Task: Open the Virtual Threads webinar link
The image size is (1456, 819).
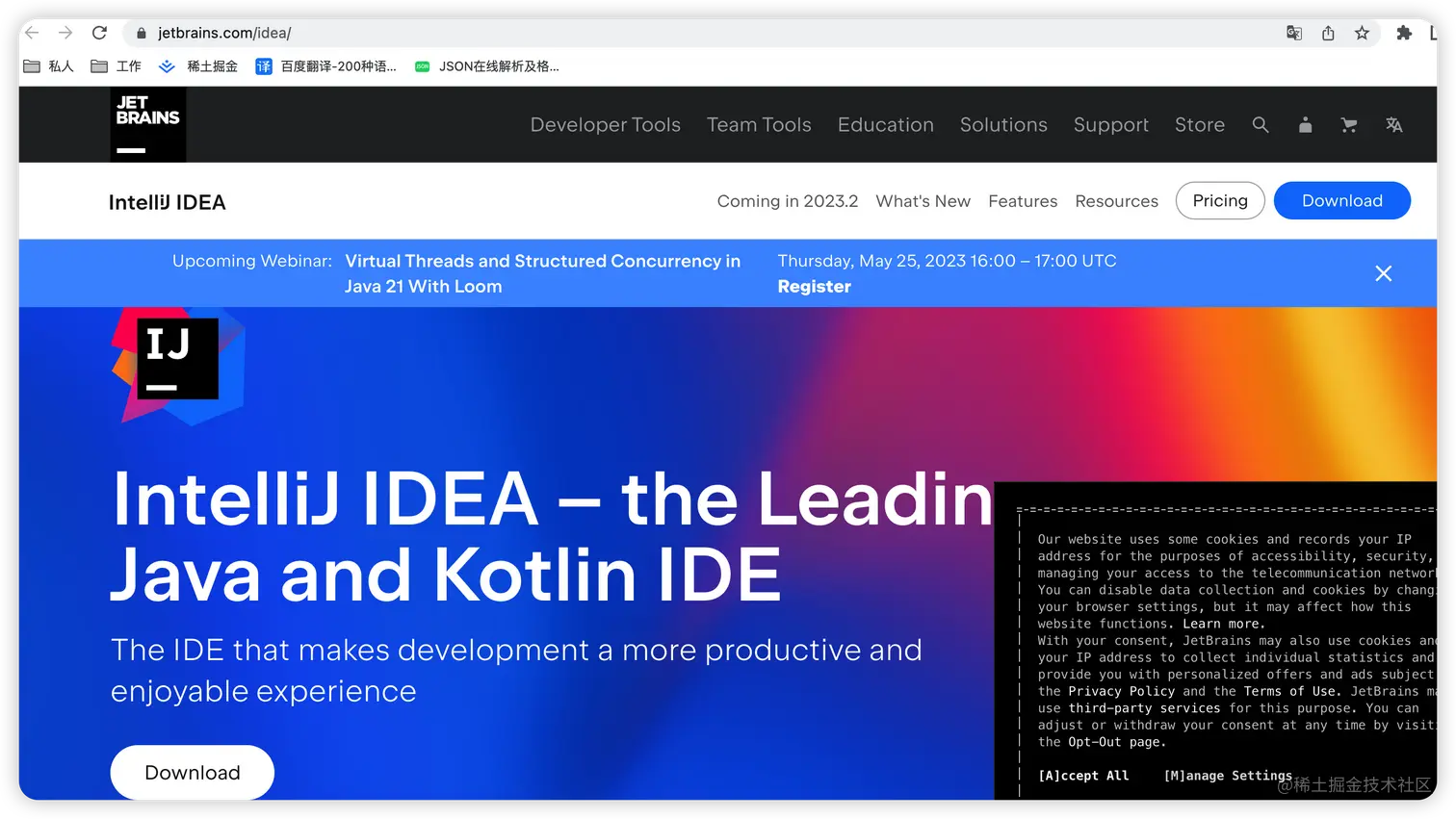Action: tap(543, 273)
